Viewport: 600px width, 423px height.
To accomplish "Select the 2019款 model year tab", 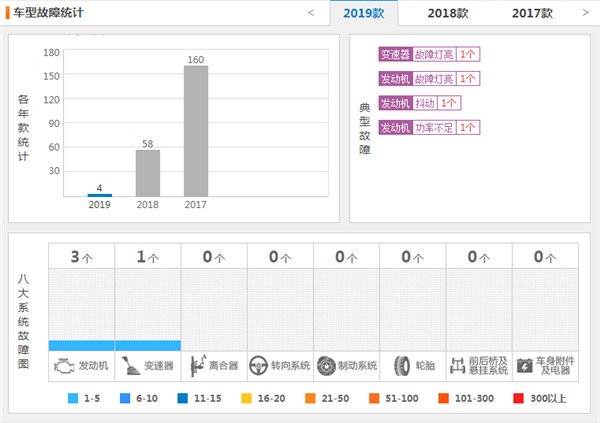I will (364, 13).
